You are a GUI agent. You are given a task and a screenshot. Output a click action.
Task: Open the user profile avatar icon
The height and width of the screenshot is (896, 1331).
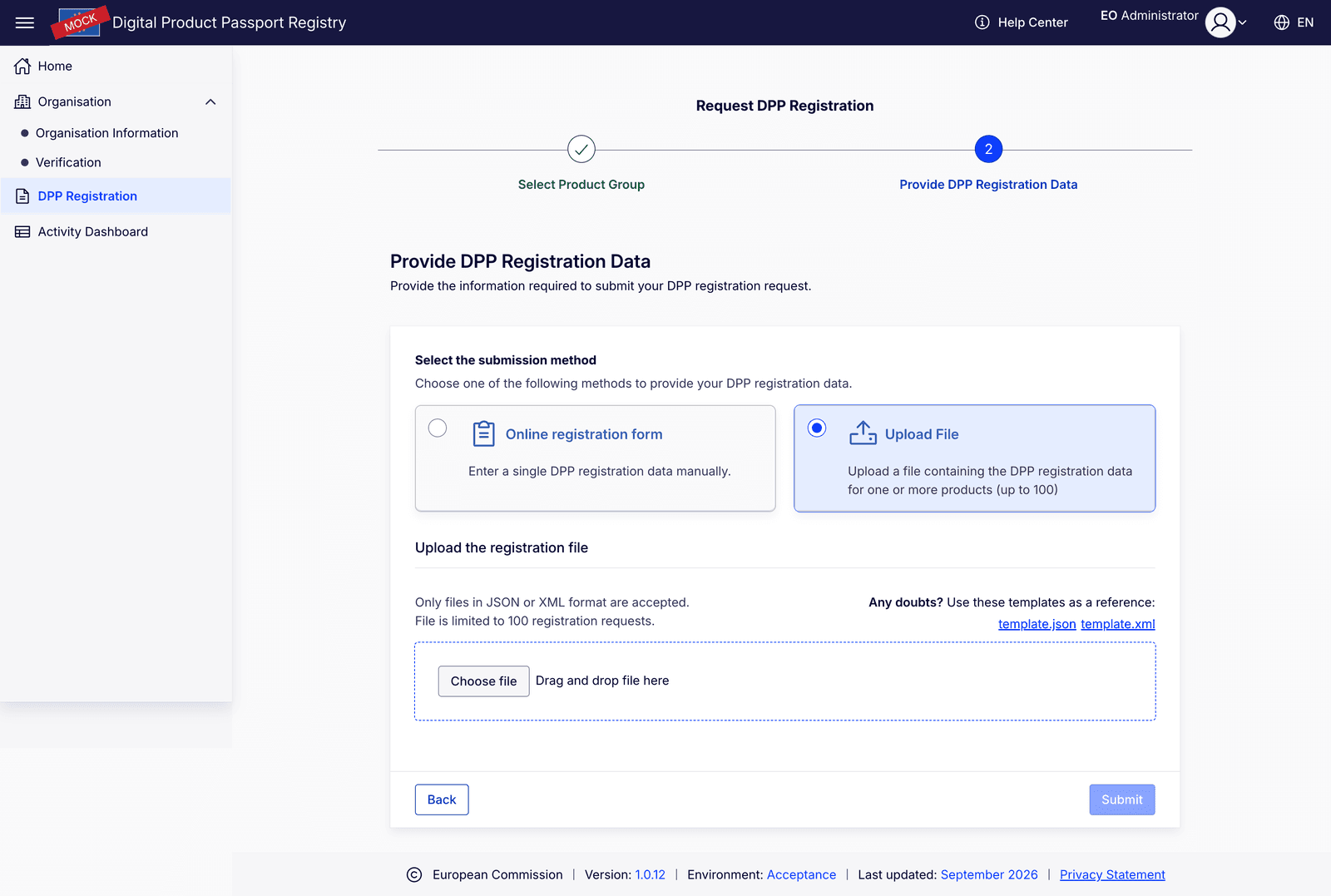point(1220,22)
